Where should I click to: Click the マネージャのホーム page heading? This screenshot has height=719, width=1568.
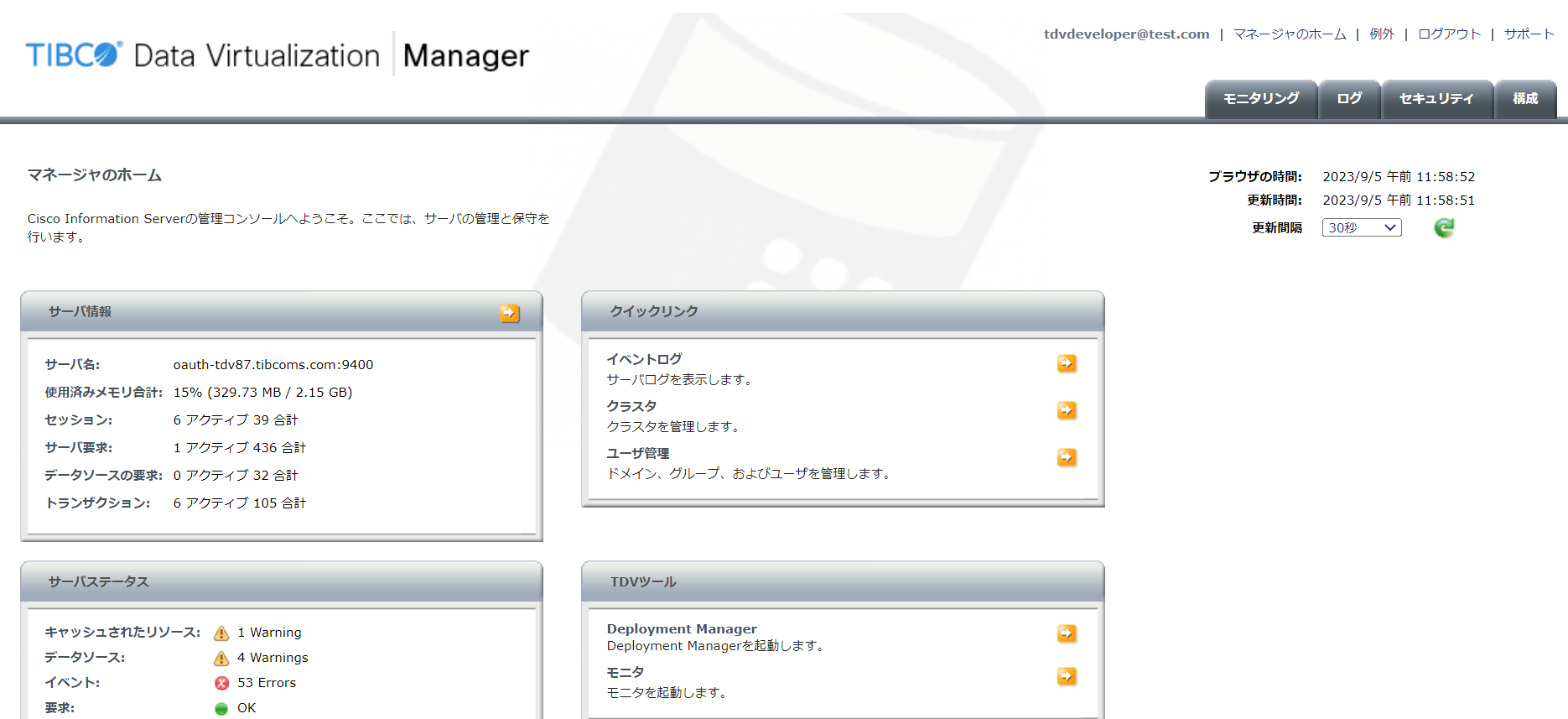click(x=95, y=175)
